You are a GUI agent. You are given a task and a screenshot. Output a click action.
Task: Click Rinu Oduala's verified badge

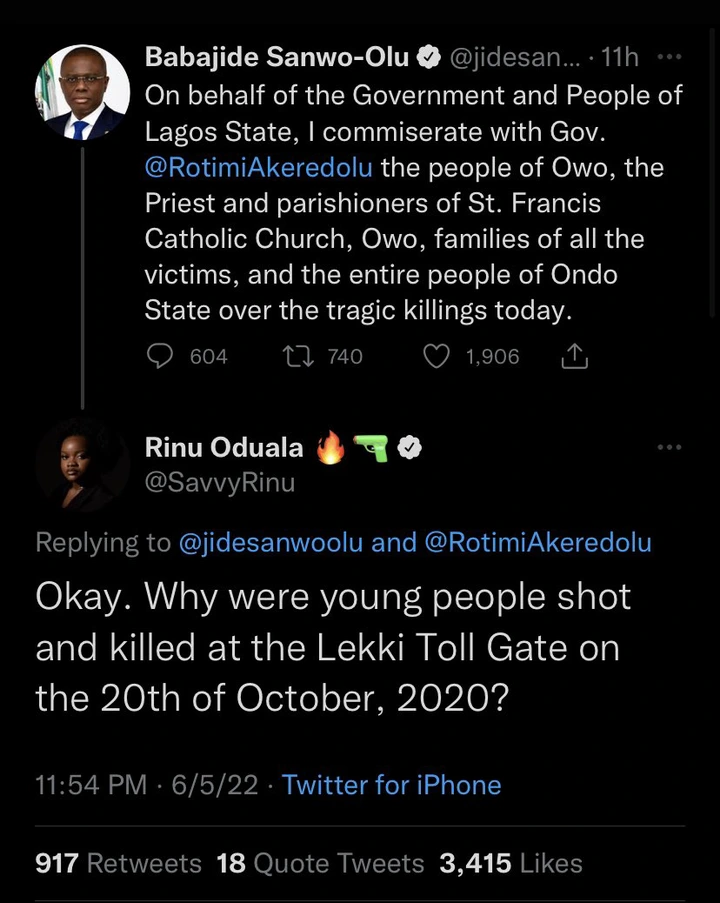(408, 449)
